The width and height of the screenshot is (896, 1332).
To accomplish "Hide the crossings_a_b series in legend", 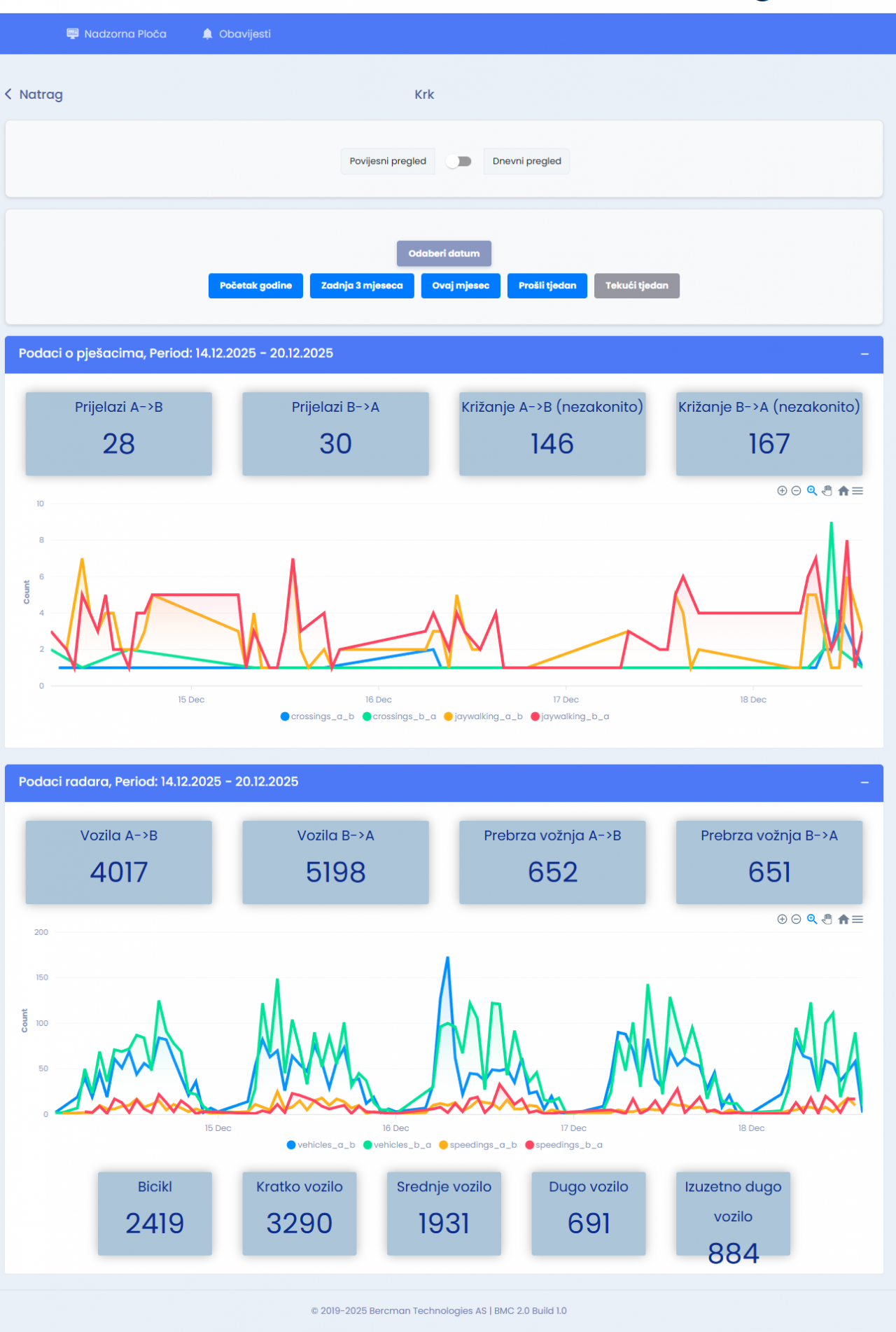I will pyautogui.click(x=317, y=716).
